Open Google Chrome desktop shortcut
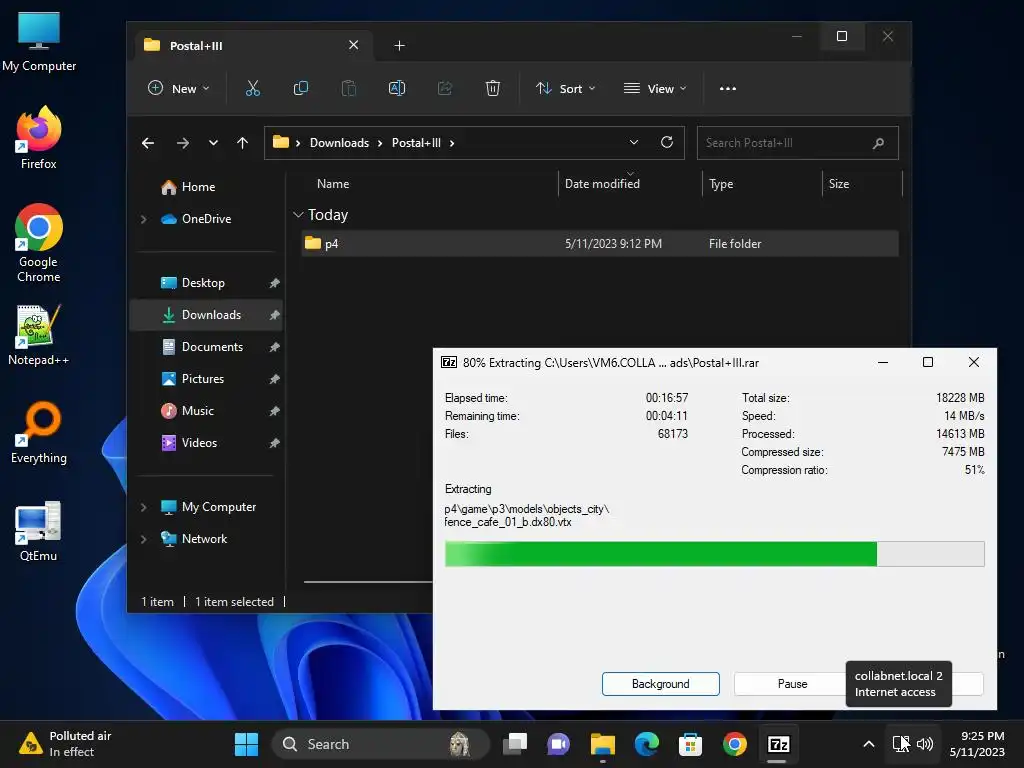This screenshot has height=768, width=1024. pos(39,243)
